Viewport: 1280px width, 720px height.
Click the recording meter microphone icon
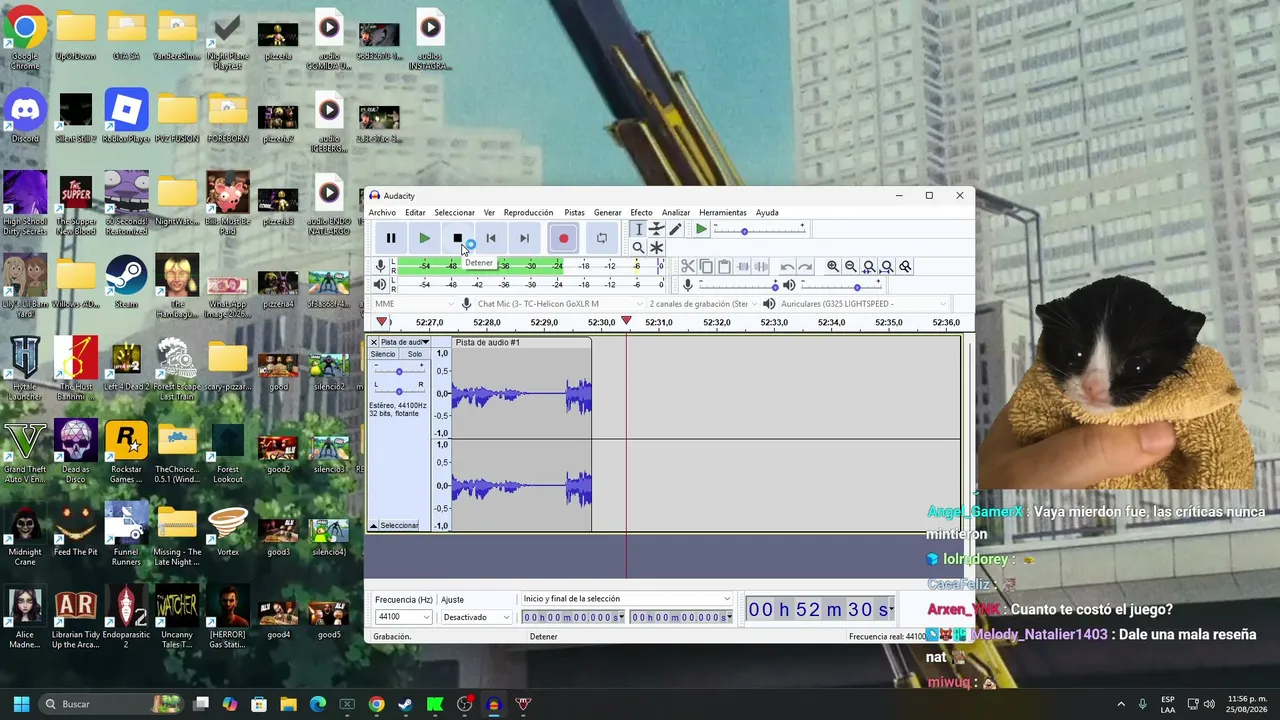(x=380, y=266)
